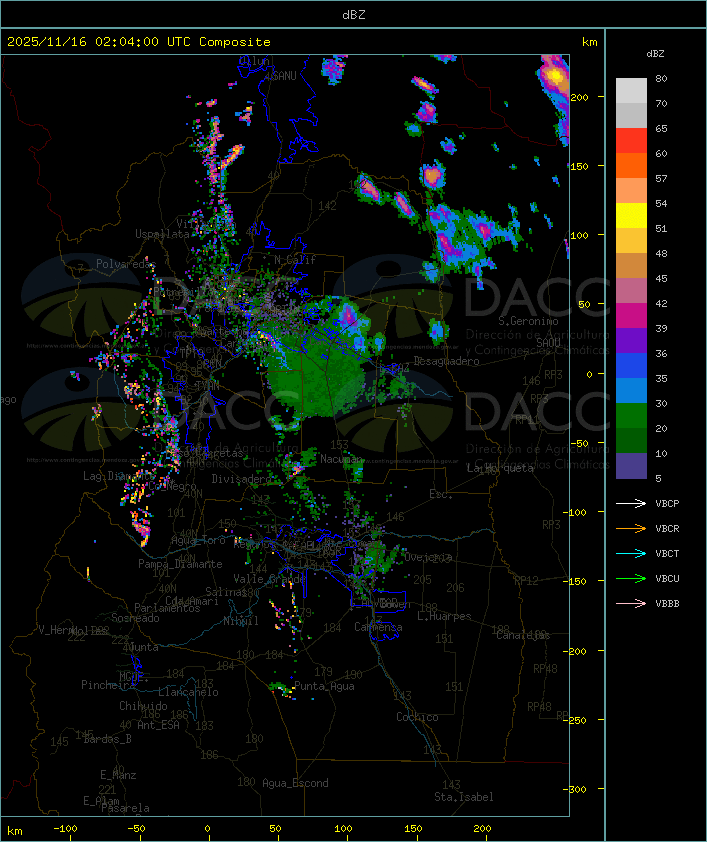
Task: Click the S.Geronimo map label
Action: coord(528,321)
